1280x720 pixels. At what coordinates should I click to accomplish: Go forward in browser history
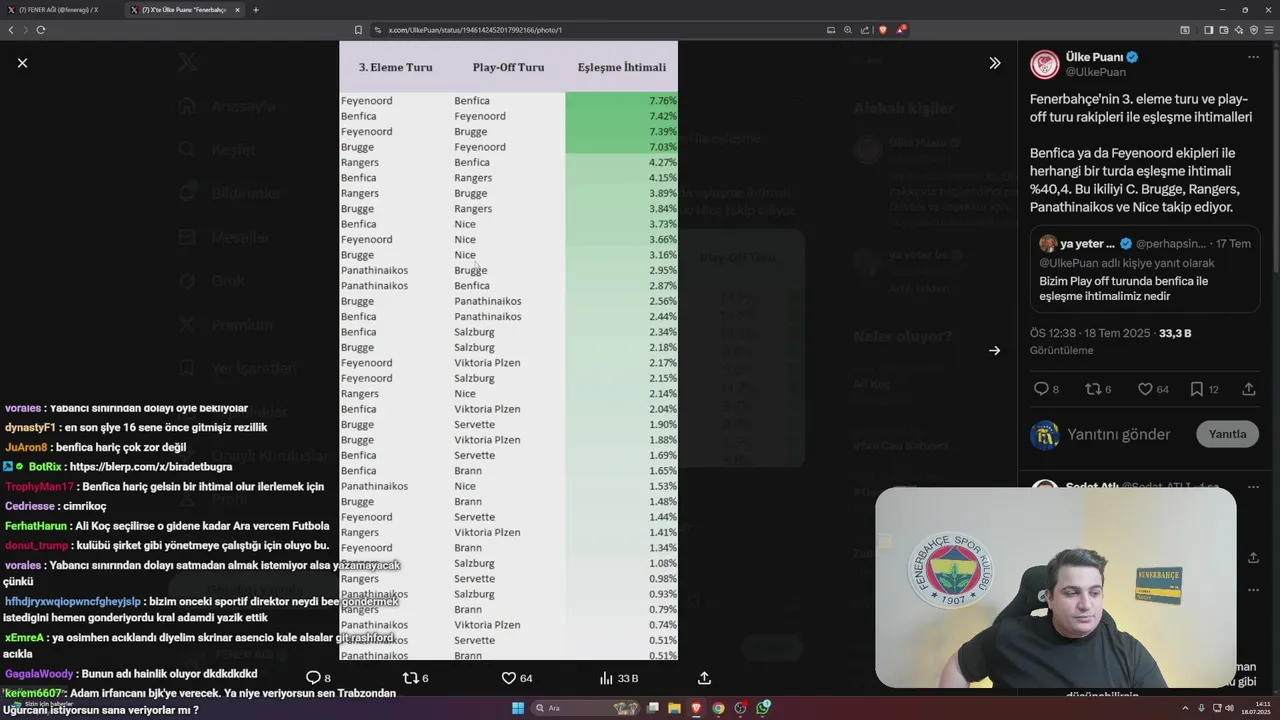(25, 30)
